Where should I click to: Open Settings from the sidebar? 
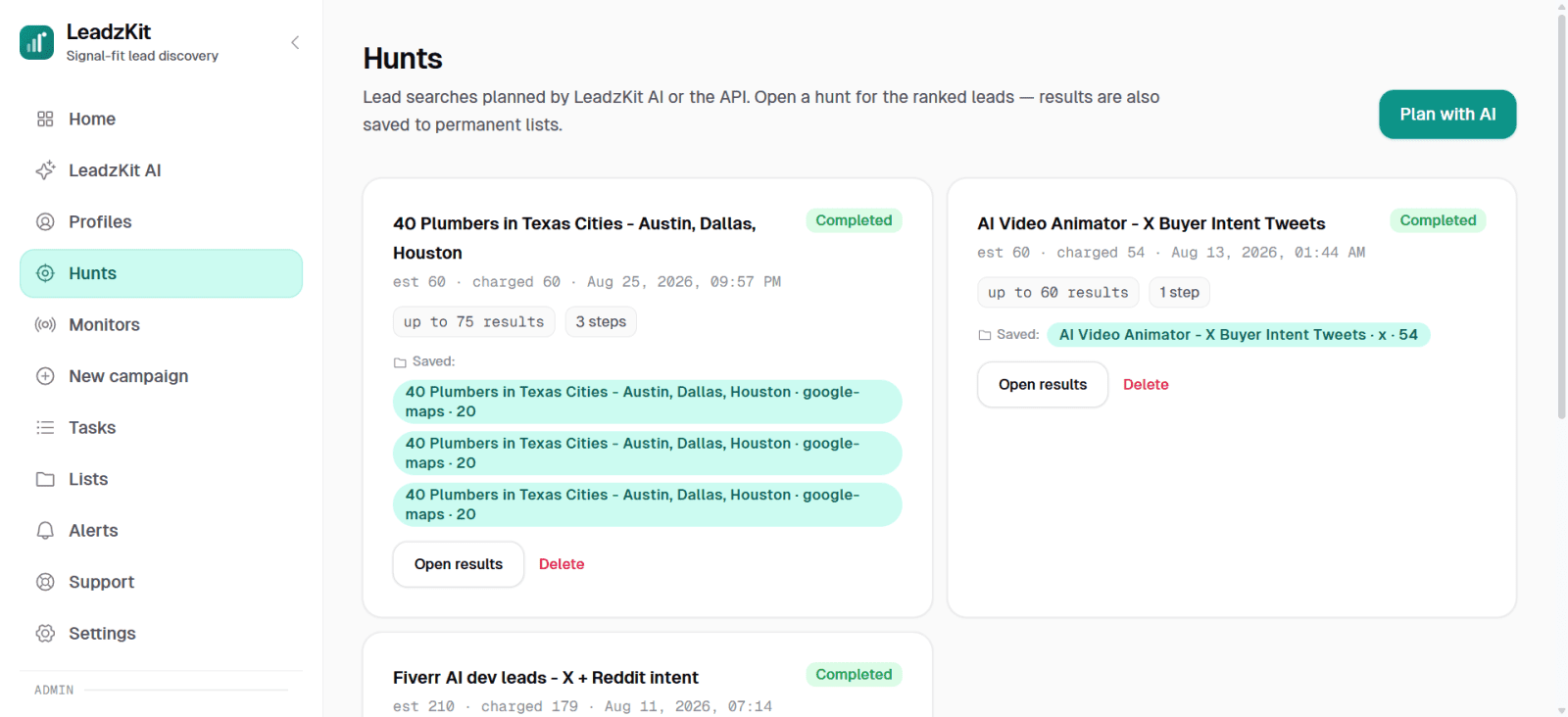pyautogui.click(x=161, y=633)
